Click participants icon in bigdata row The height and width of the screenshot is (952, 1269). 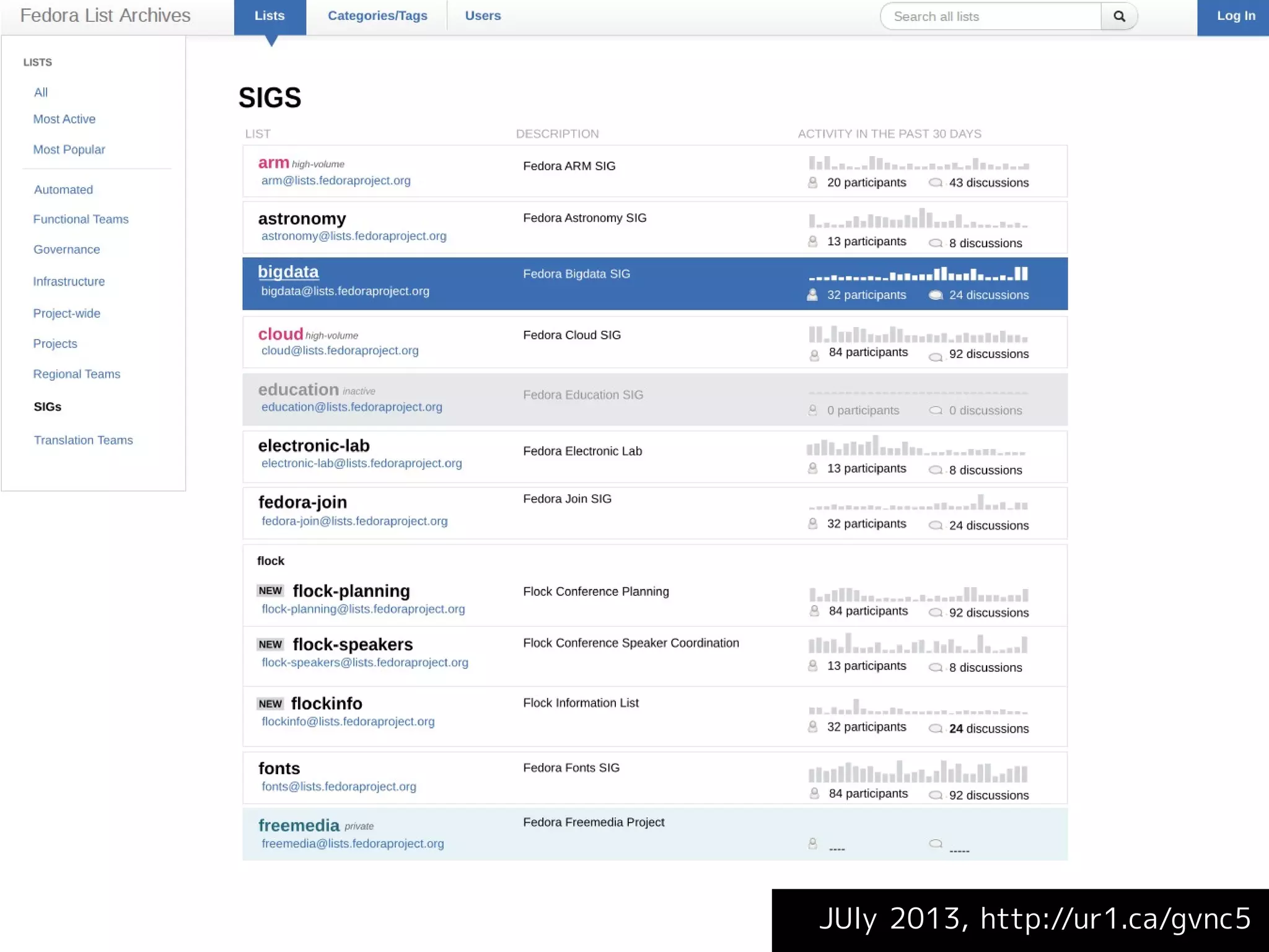click(x=812, y=295)
